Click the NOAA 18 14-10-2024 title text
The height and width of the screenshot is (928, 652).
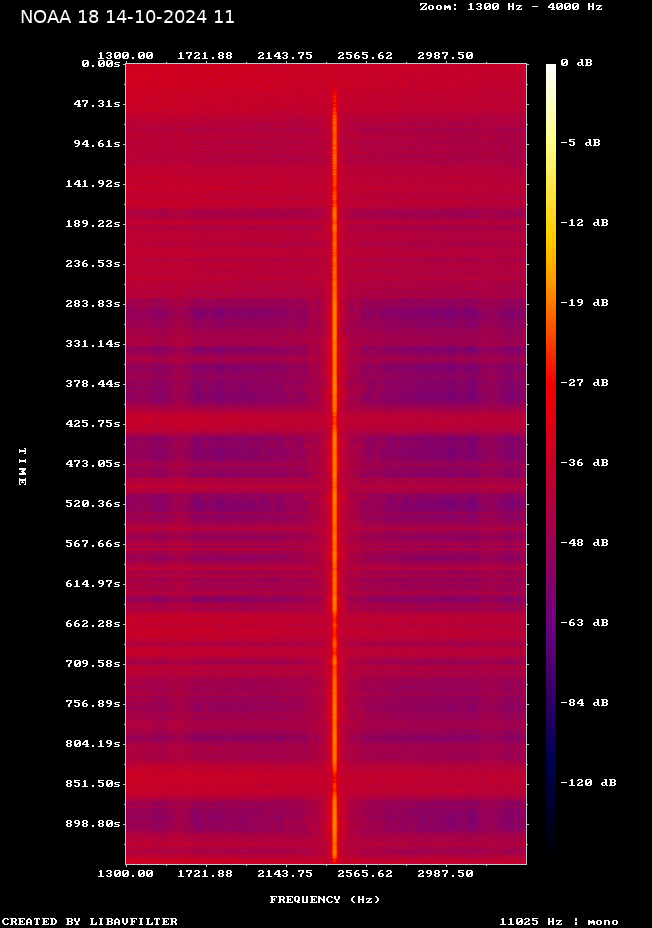[127, 17]
